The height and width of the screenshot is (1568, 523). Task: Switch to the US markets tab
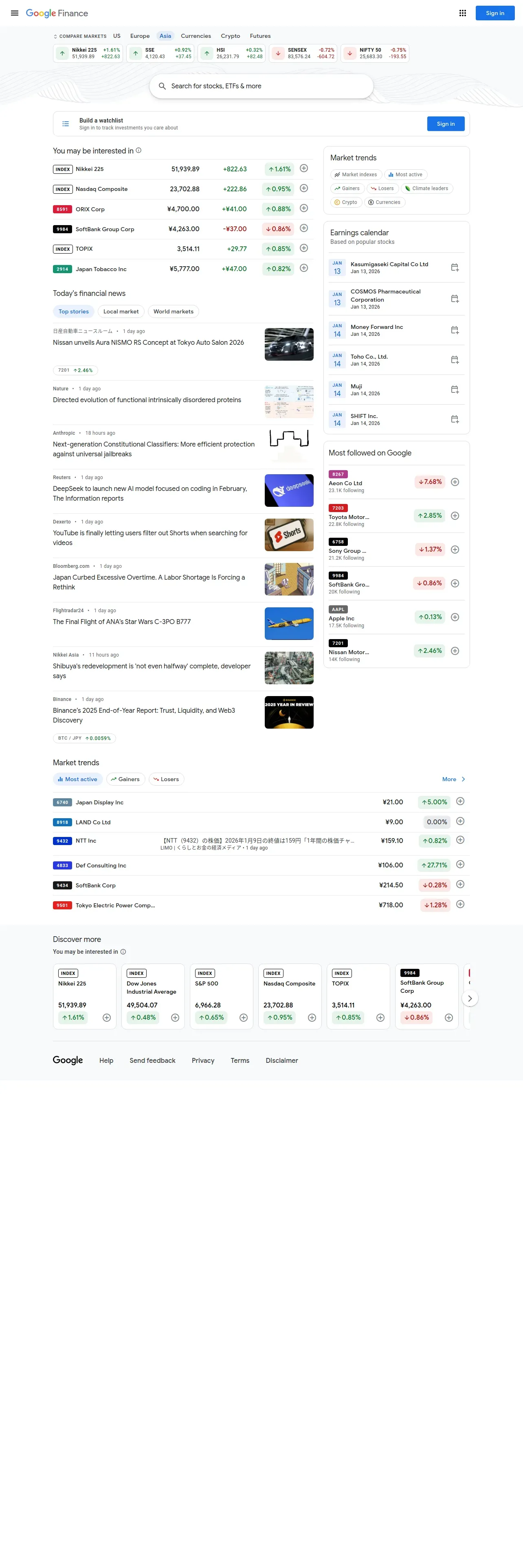(117, 36)
